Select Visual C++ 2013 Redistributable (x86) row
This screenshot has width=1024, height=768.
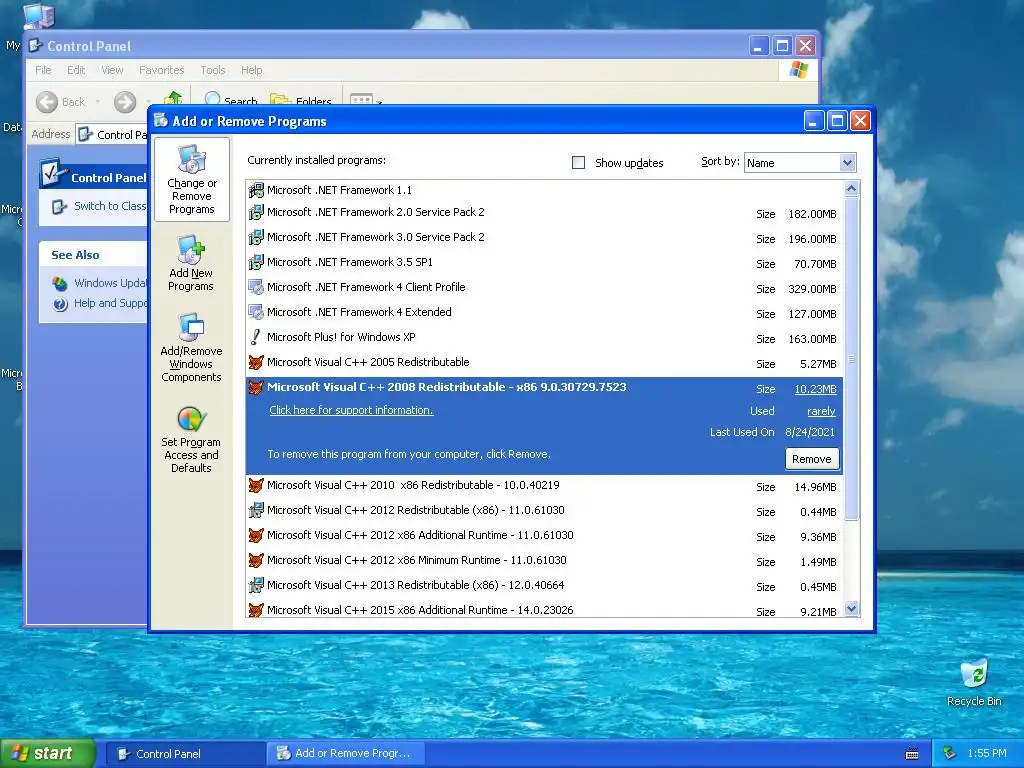coord(544,586)
